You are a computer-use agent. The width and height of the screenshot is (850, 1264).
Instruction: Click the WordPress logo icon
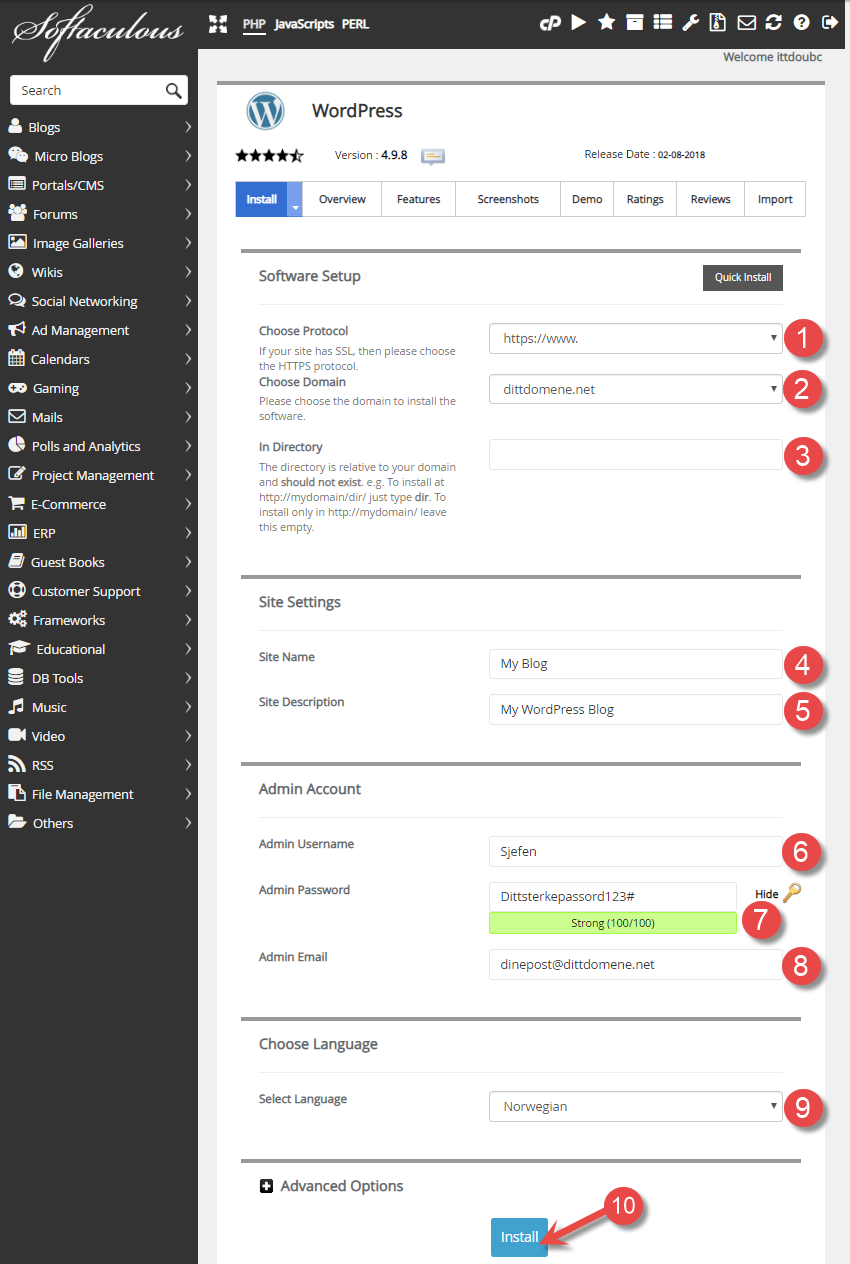click(266, 111)
